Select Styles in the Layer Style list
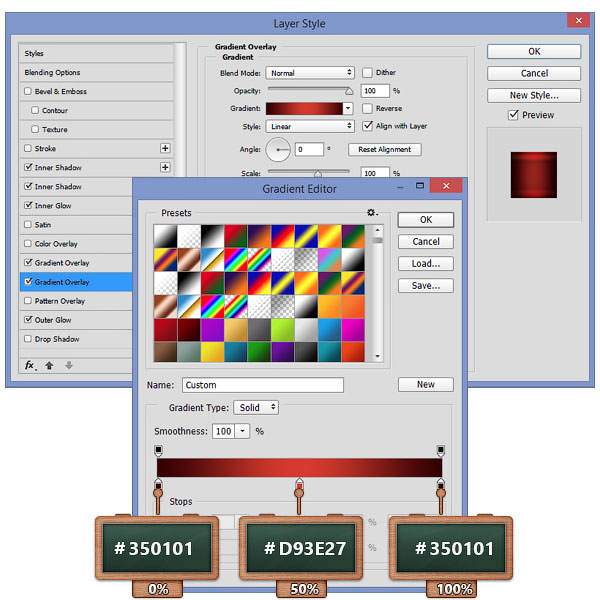Screen dimensions: 600x600 [96, 53]
